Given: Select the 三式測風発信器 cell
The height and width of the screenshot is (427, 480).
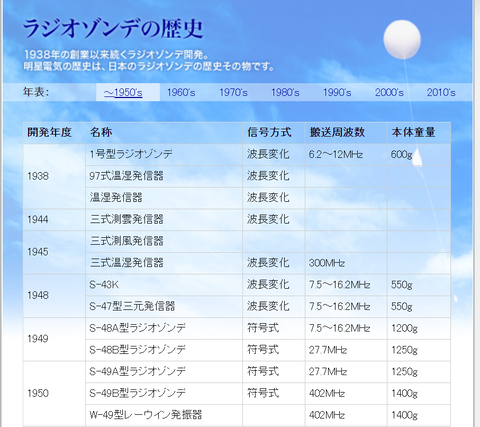Looking at the screenshot, I should 164,241.
